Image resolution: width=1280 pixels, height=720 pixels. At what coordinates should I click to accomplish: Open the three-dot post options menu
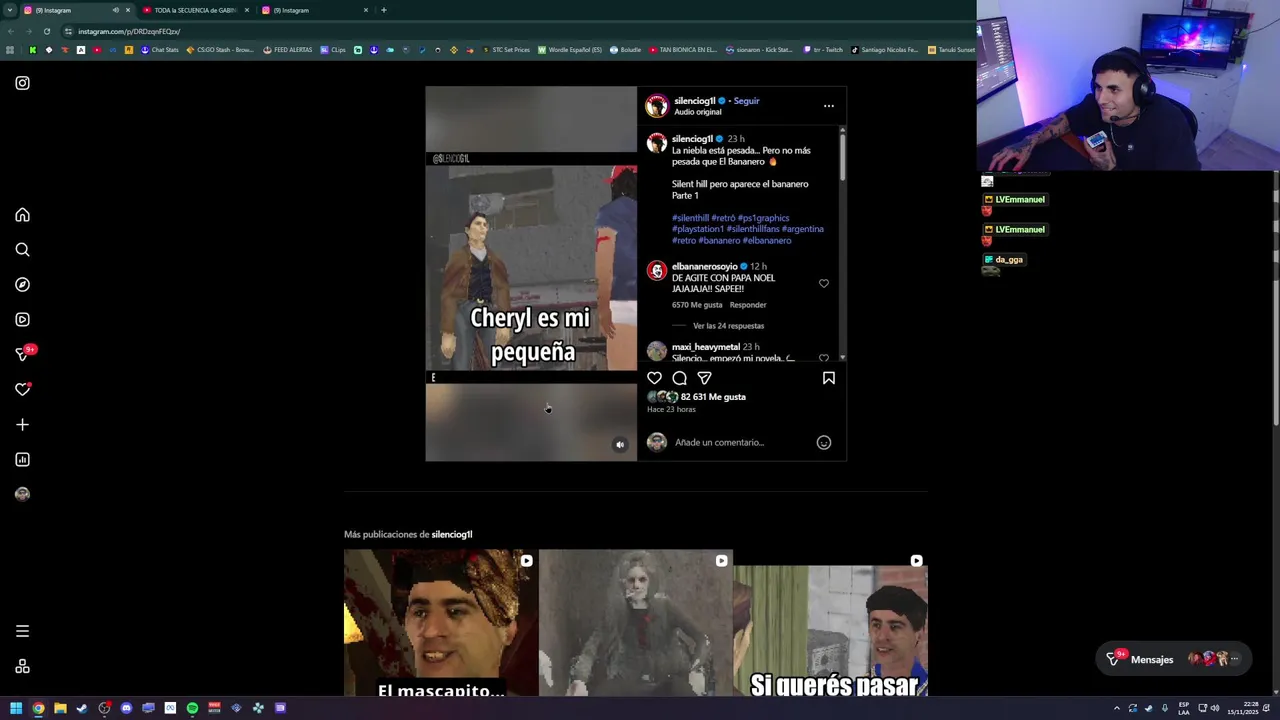pos(828,105)
